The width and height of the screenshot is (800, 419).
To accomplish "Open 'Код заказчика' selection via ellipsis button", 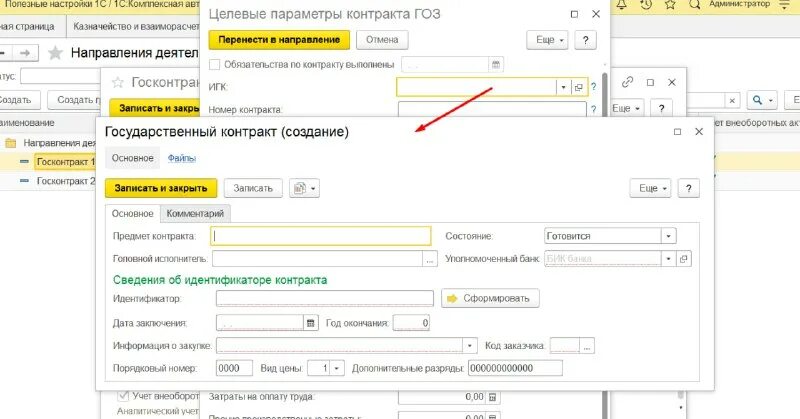I will click(587, 346).
